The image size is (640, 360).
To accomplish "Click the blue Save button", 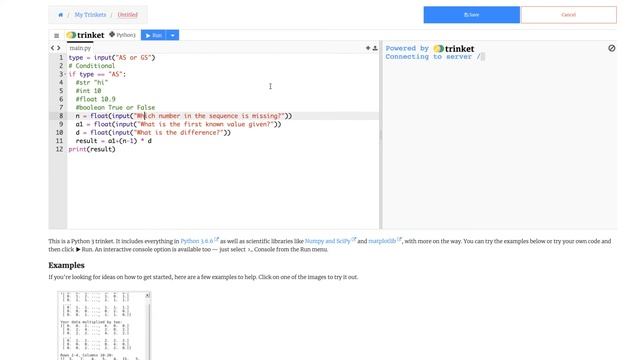I will coord(471,15).
